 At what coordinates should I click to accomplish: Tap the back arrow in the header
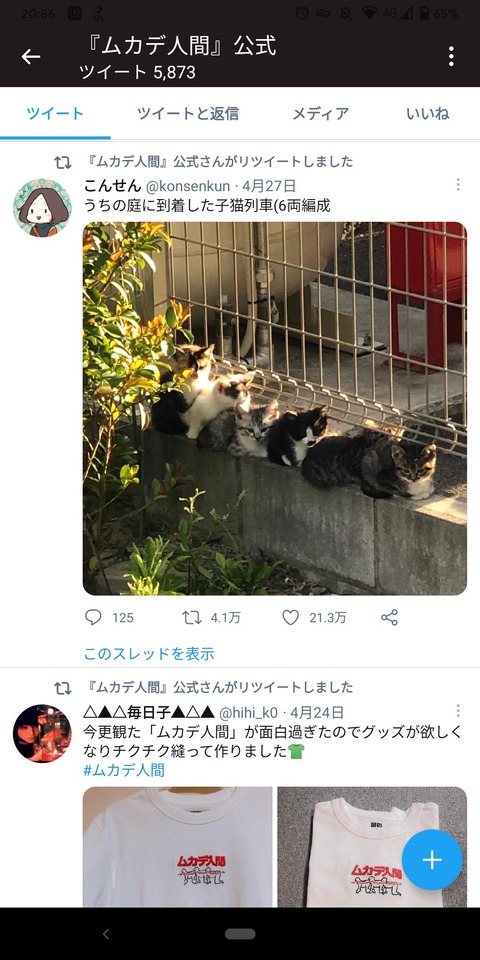tap(31, 57)
